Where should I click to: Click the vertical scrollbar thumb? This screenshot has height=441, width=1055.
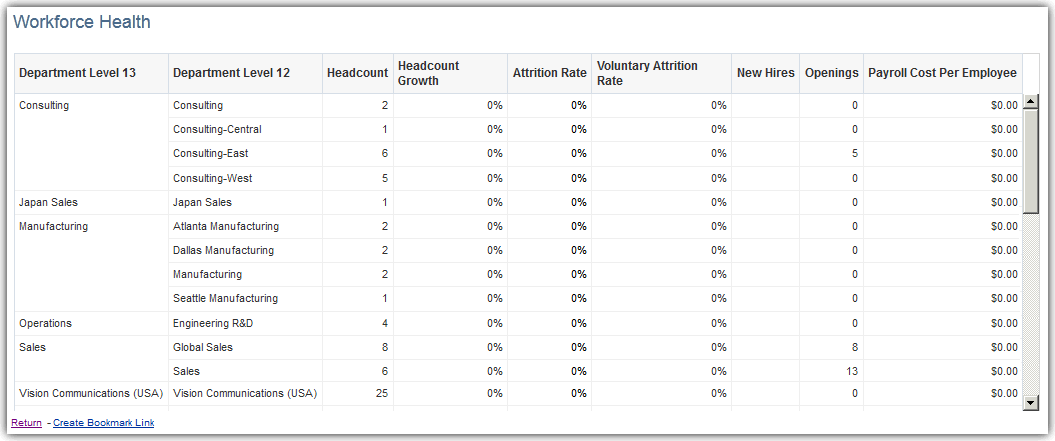(x=1031, y=160)
